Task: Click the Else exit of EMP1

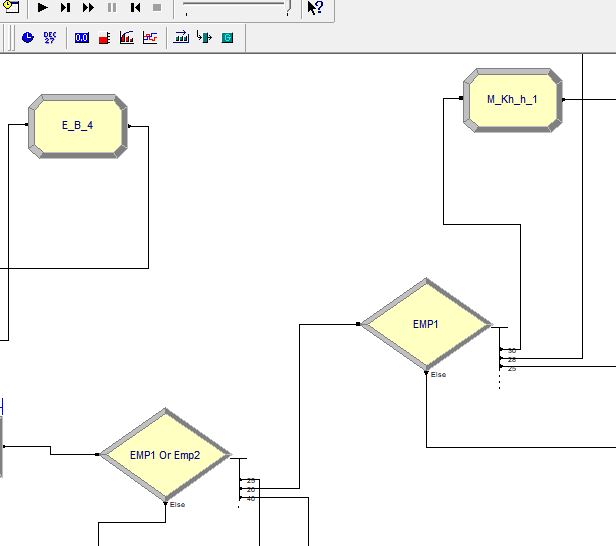Action: [x=426, y=373]
